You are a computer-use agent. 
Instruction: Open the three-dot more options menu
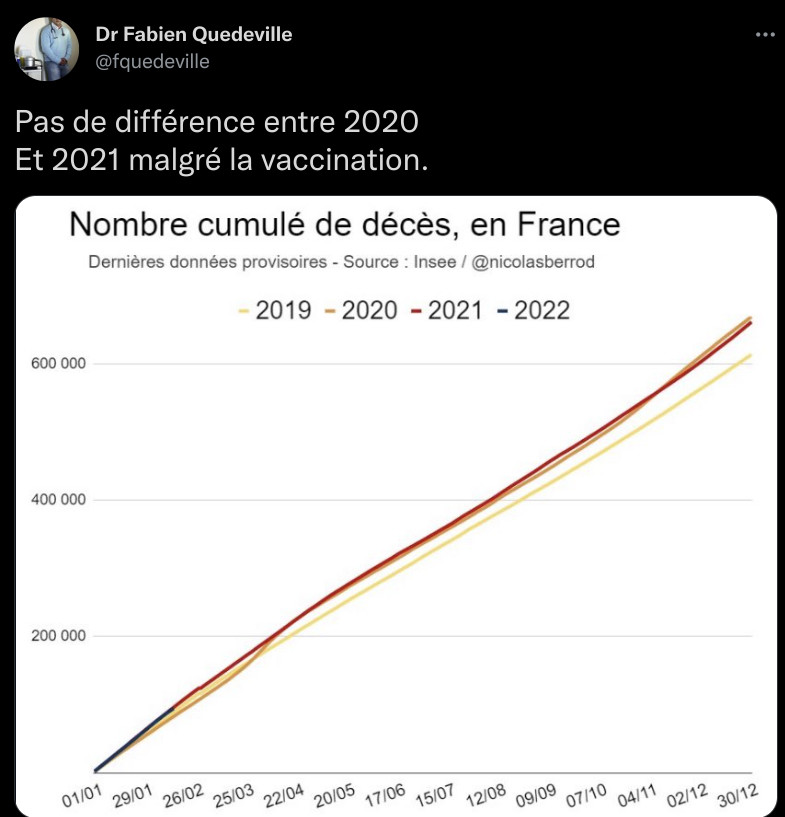pos(764,34)
